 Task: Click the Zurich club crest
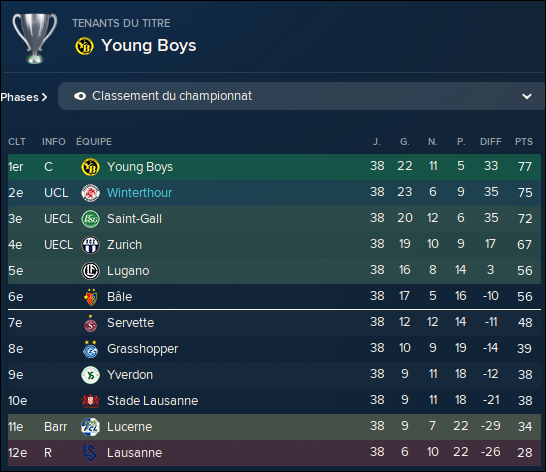[91, 245]
